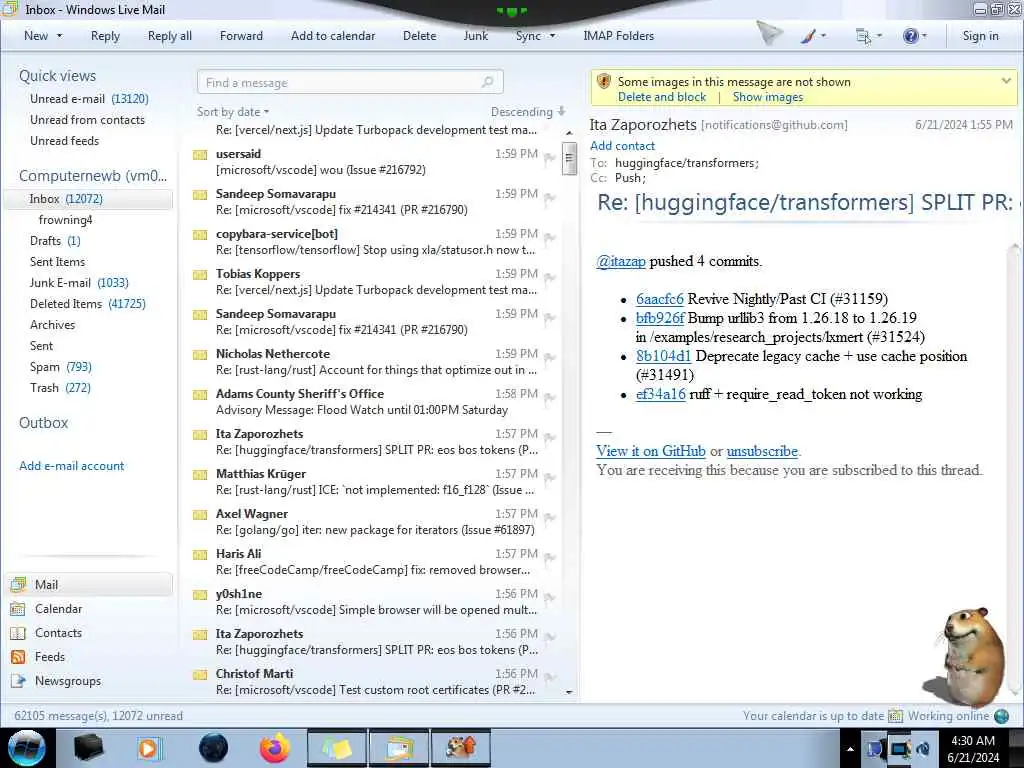Open the Windows Start orb

[x=27, y=748]
